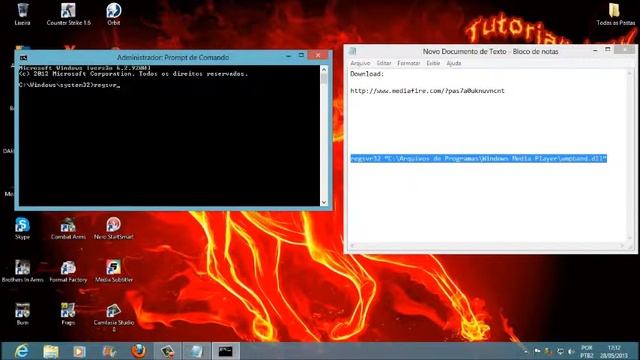The image size is (640, 360).
Task: Minimize the Notepad window
Action: pos(595,50)
